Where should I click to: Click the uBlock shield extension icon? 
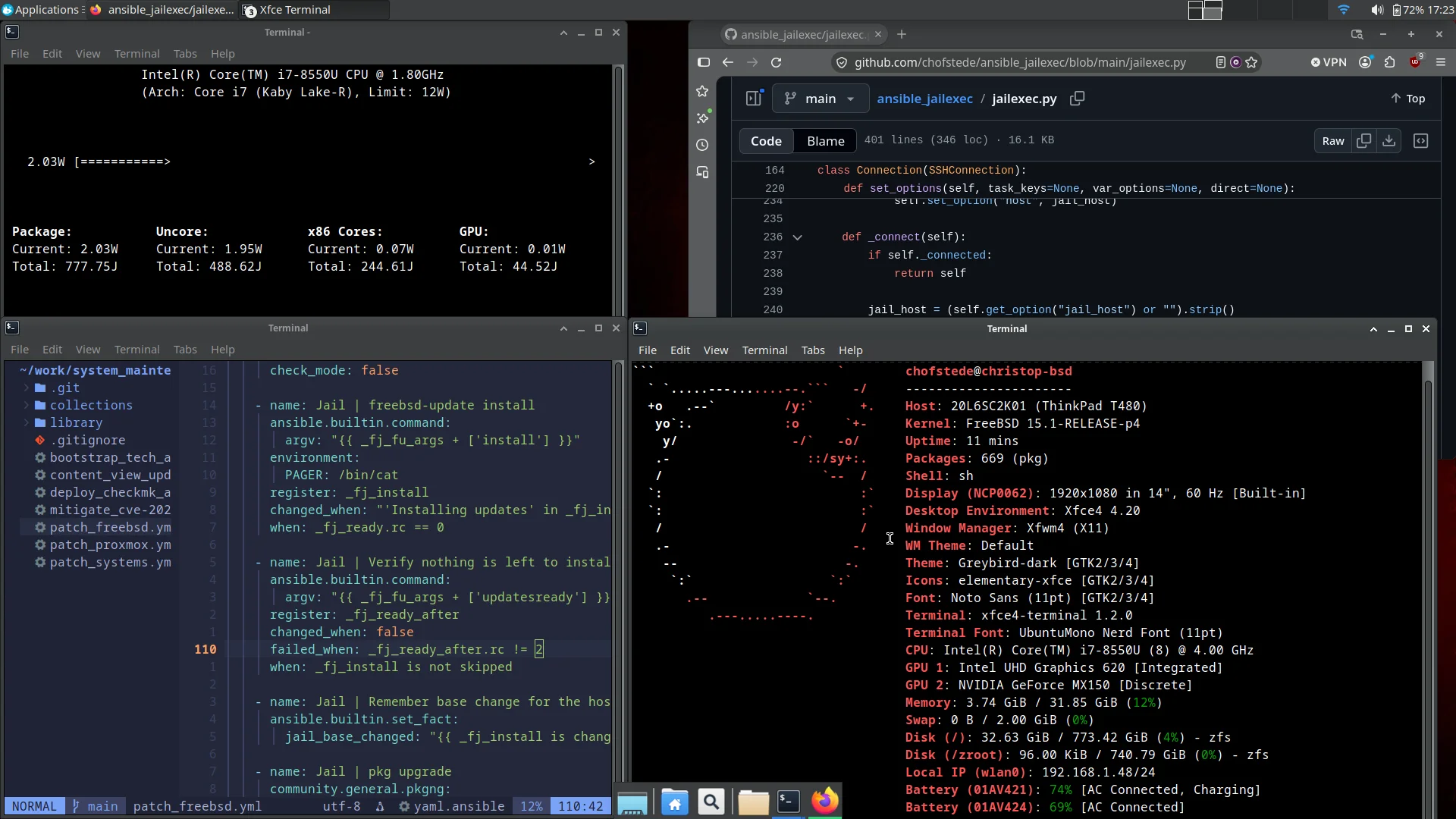(x=1415, y=62)
